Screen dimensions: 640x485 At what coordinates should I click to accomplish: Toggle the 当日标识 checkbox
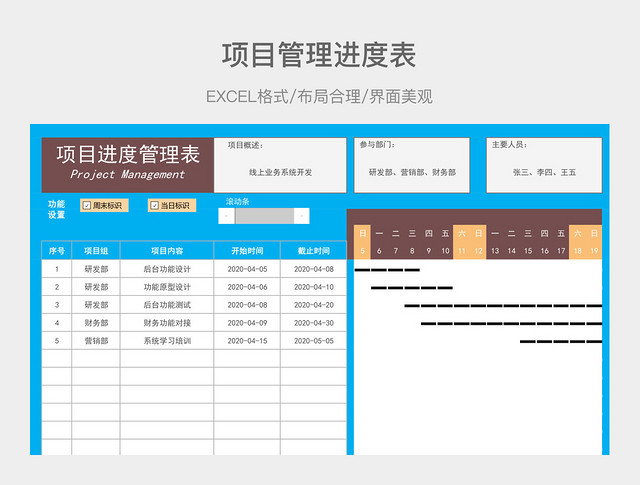[154, 205]
